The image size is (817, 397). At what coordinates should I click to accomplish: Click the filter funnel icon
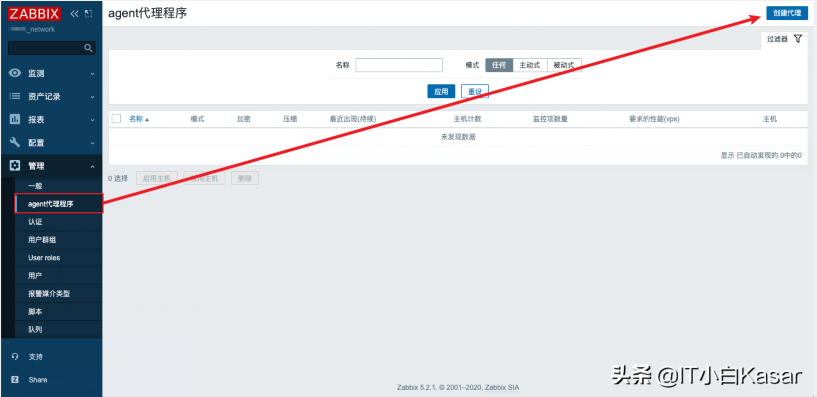click(798, 39)
